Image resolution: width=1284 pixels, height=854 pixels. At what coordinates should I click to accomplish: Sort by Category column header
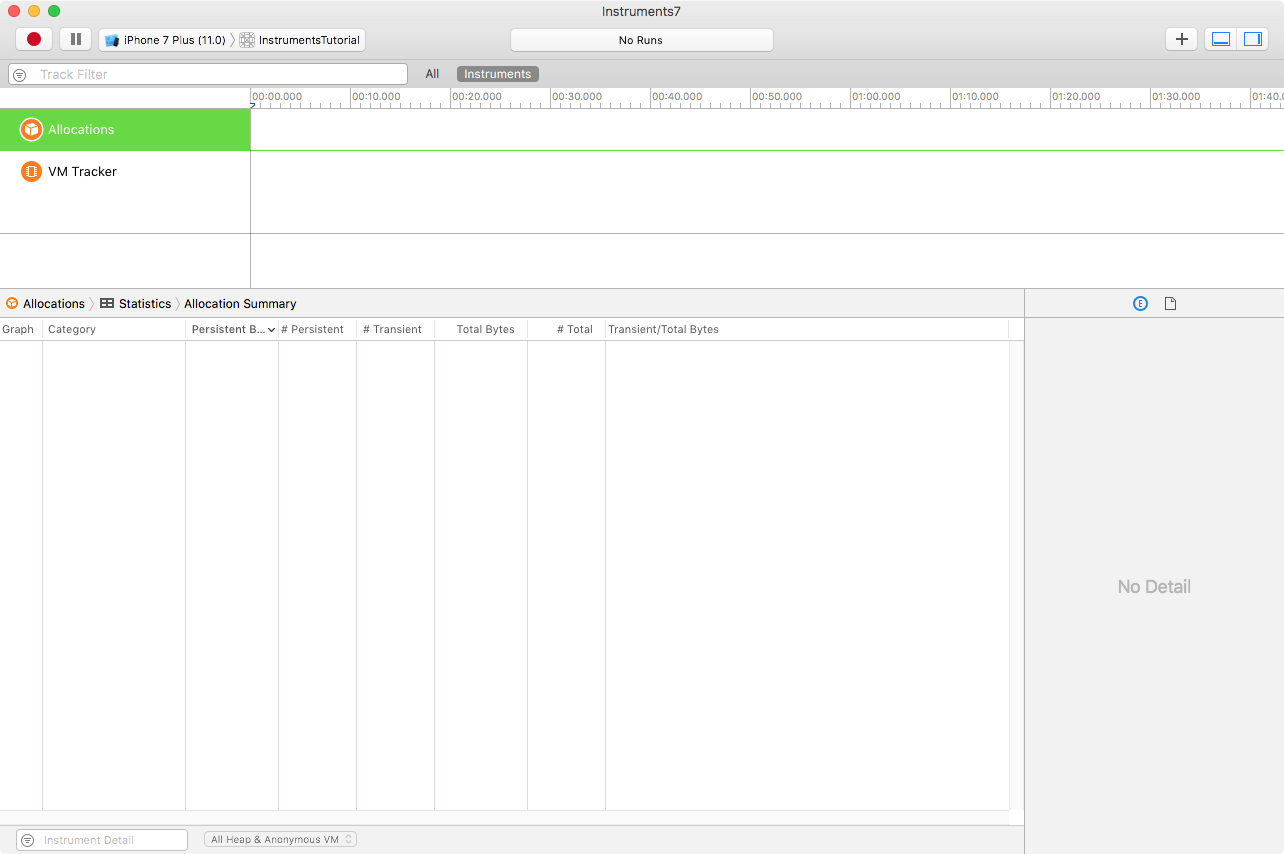pos(114,329)
